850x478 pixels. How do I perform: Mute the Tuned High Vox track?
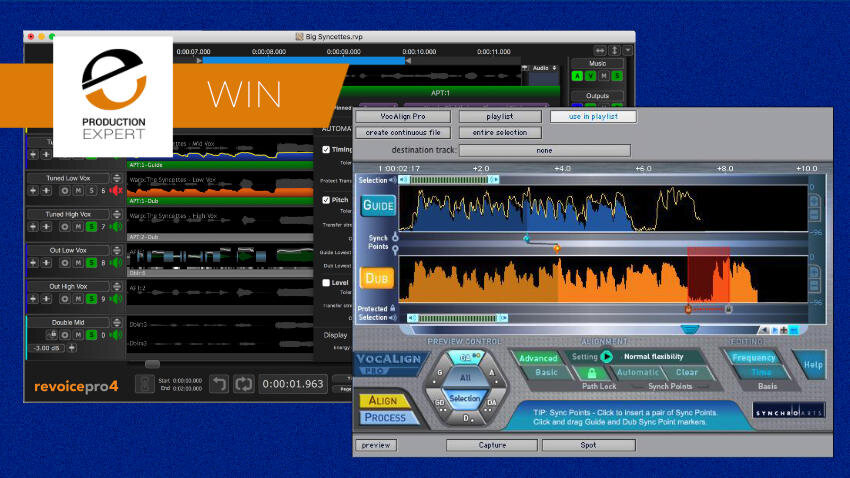(x=78, y=227)
